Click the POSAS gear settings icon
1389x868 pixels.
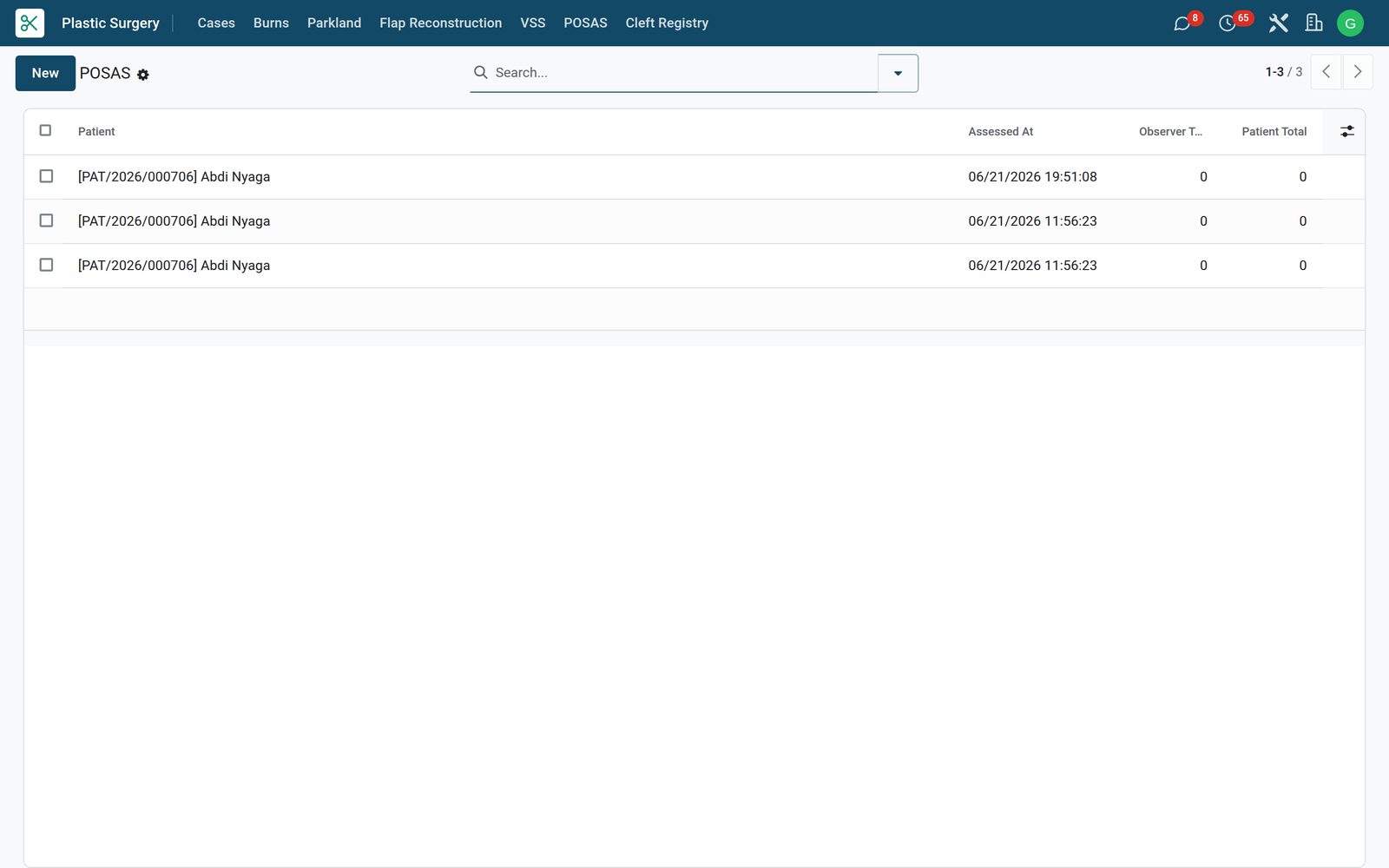pos(143,75)
